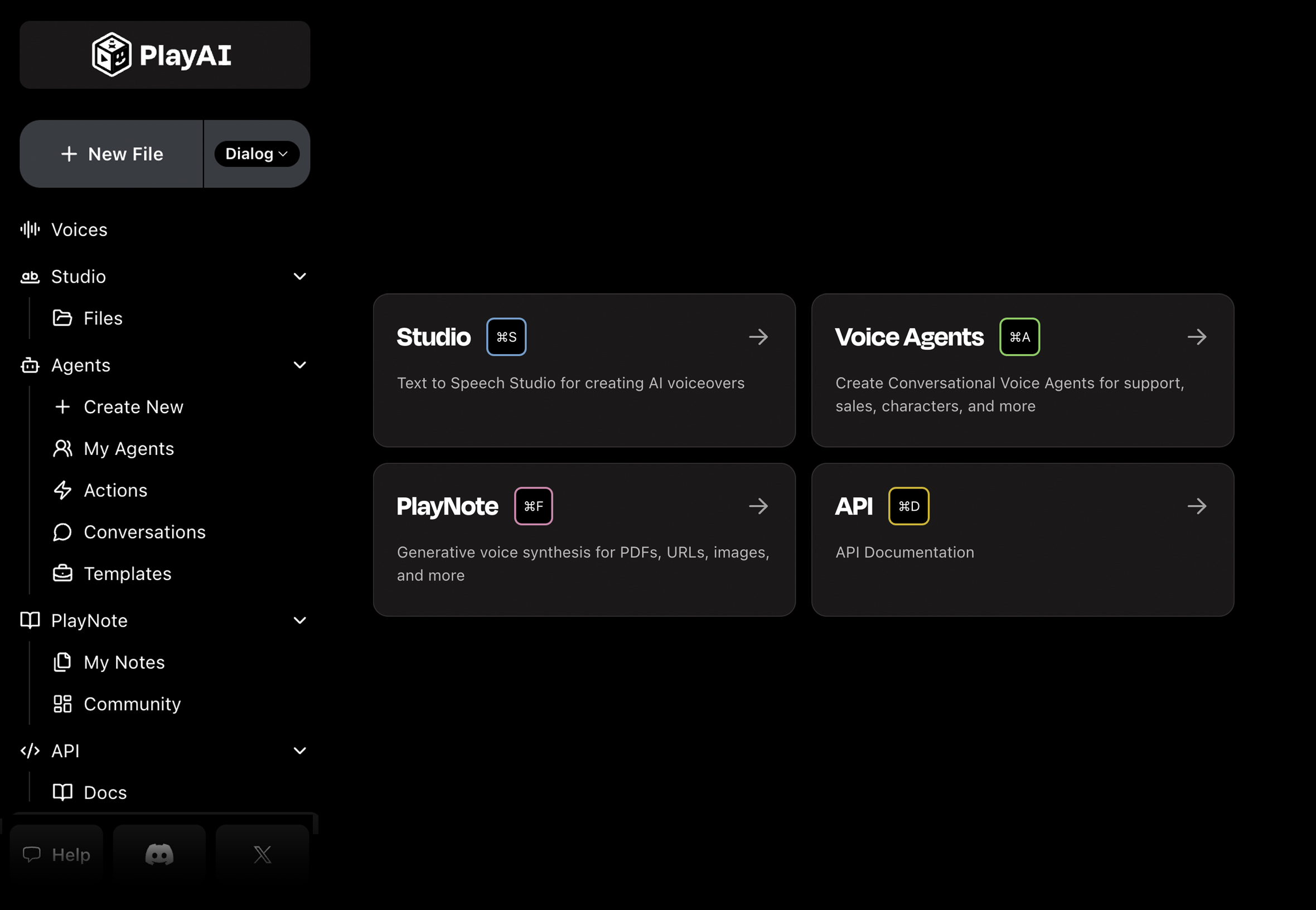Image resolution: width=1316 pixels, height=910 pixels.
Task: Click the Templates briefcase icon
Action: tap(62, 573)
